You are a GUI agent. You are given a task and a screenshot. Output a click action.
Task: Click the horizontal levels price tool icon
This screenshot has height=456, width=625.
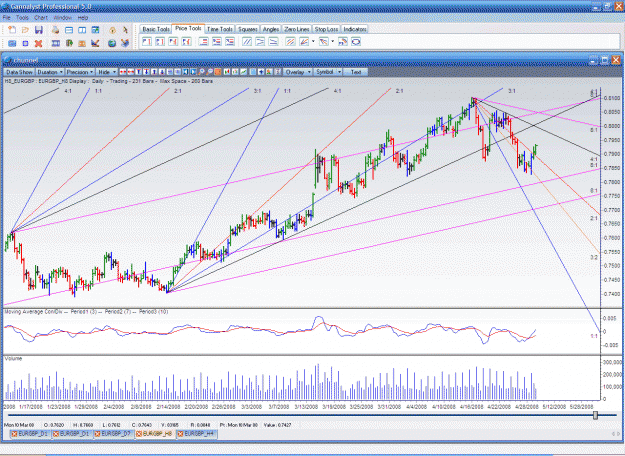[x=204, y=41]
